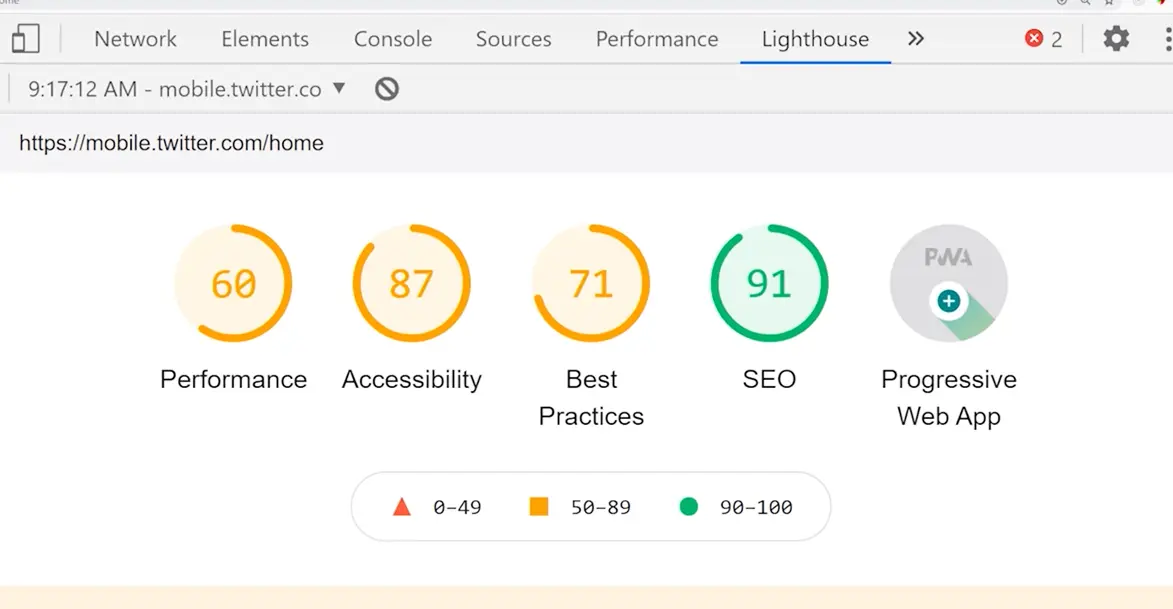Open the Console tab
Image resolution: width=1173 pixels, height=609 pixels.
(393, 39)
